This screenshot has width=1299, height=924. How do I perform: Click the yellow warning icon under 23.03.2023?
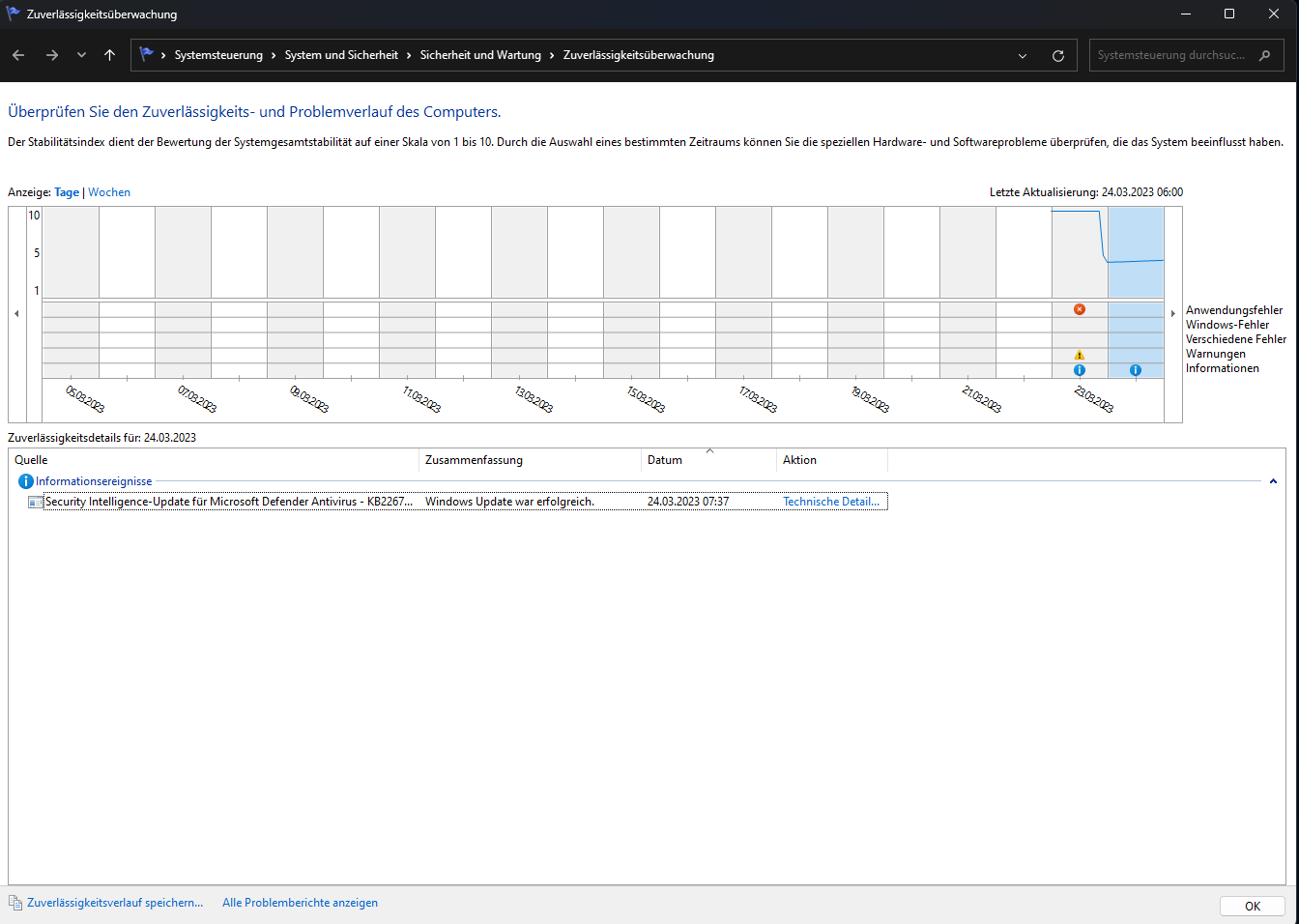[1080, 354]
